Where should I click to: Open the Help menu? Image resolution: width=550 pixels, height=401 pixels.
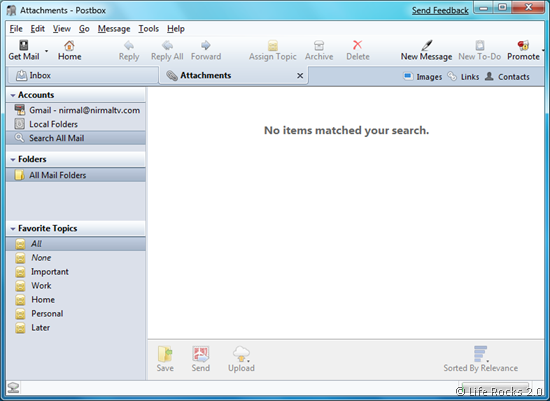pyautogui.click(x=176, y=29)
